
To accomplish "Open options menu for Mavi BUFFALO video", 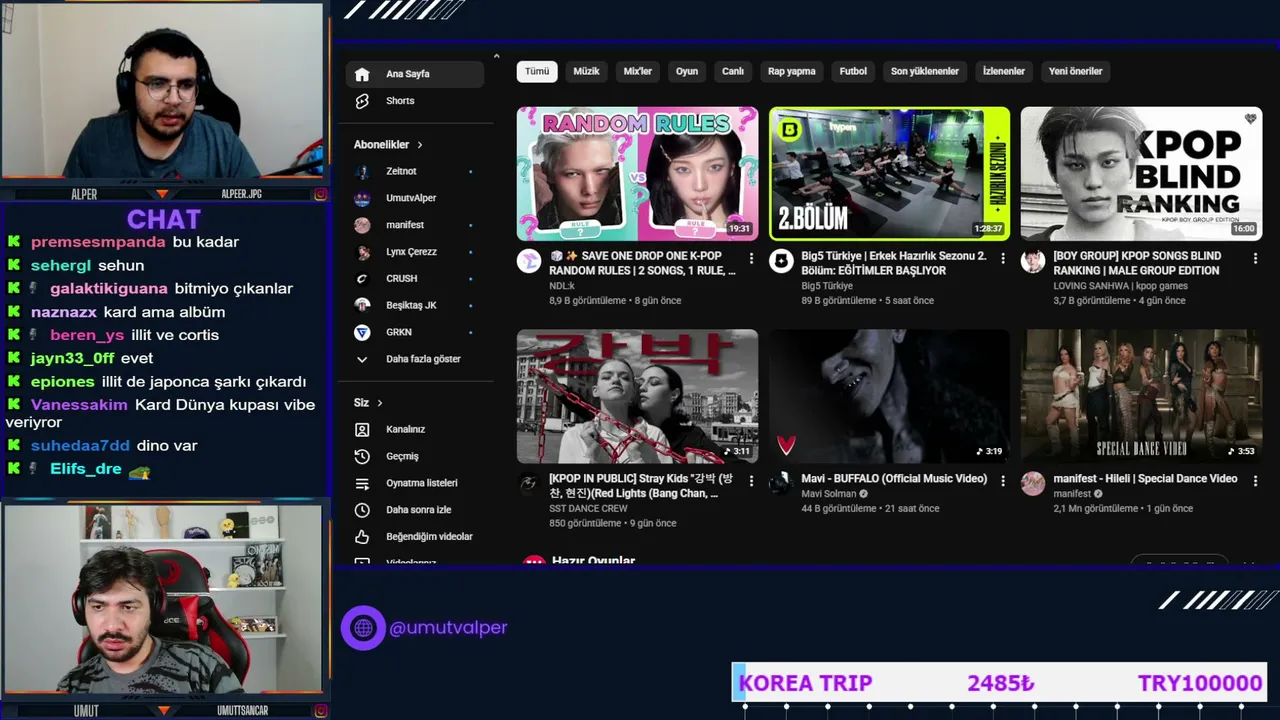I will (1003, 481).
